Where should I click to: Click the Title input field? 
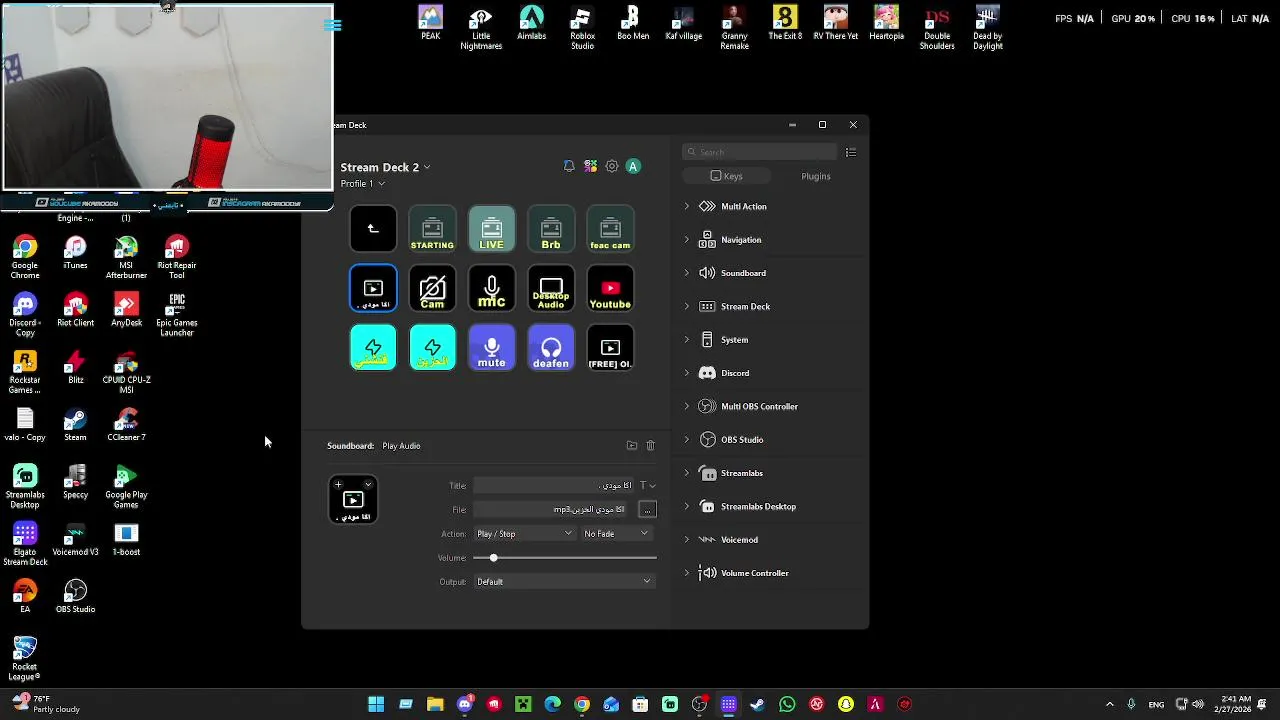(x=554, y=486)
